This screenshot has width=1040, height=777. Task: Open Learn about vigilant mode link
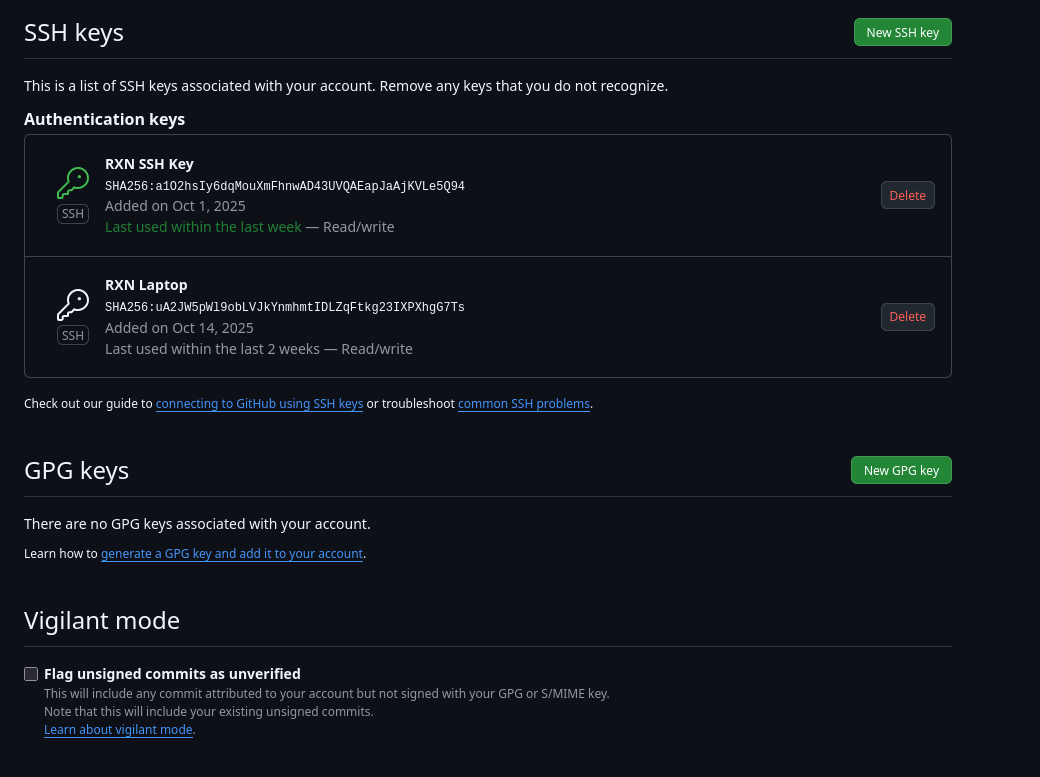(118, 730)
